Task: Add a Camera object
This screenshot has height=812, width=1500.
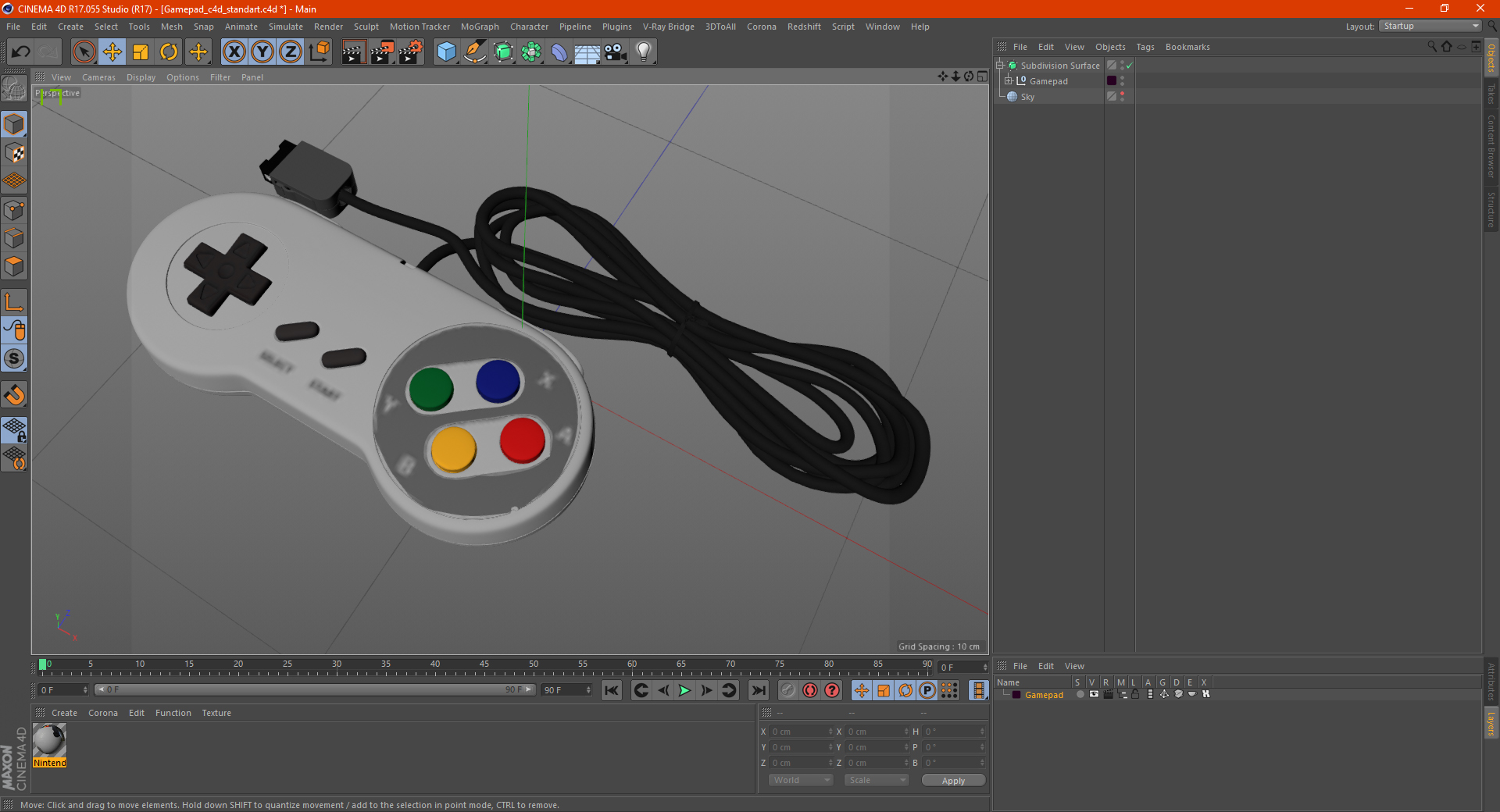Action: coord(616,52)
